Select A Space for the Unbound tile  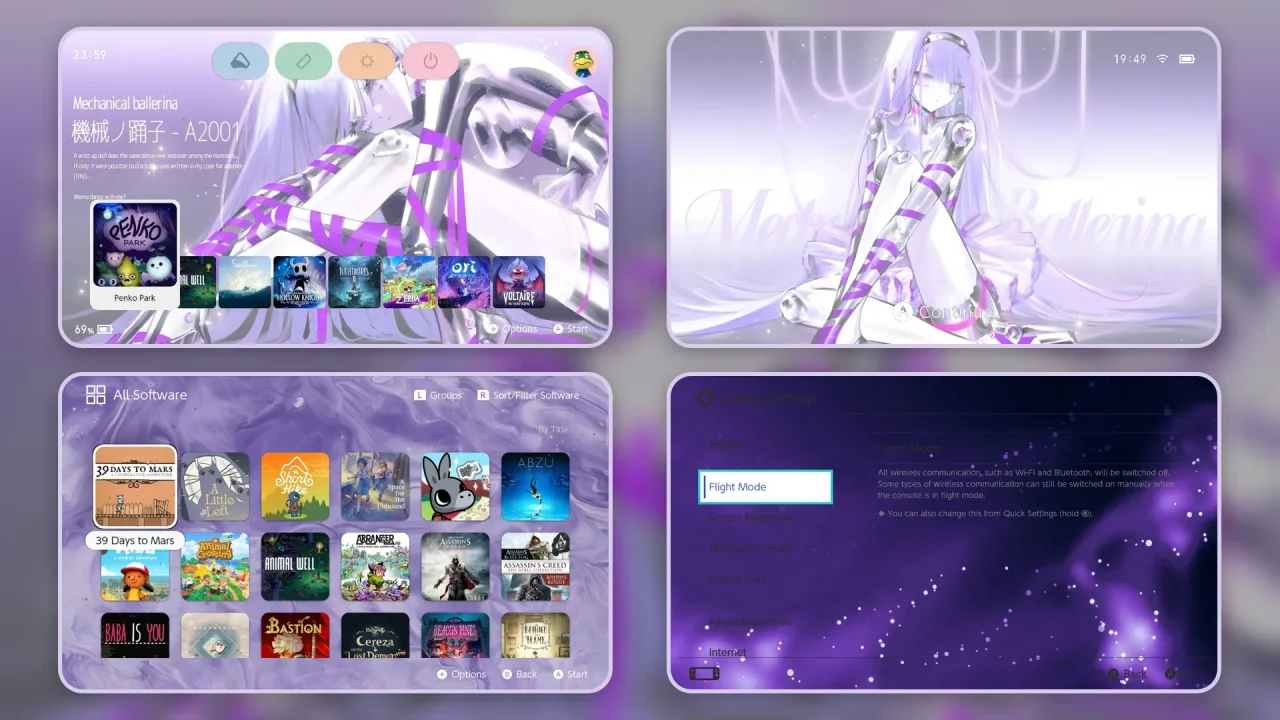[x=375, y=487]
